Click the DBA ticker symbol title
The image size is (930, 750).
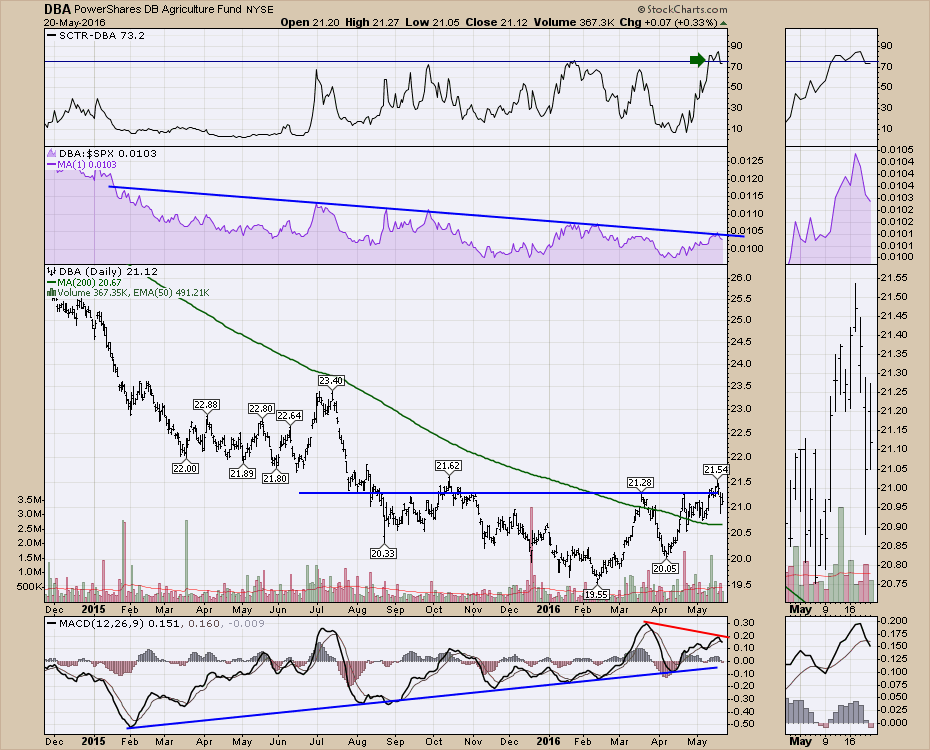[58, 9]
